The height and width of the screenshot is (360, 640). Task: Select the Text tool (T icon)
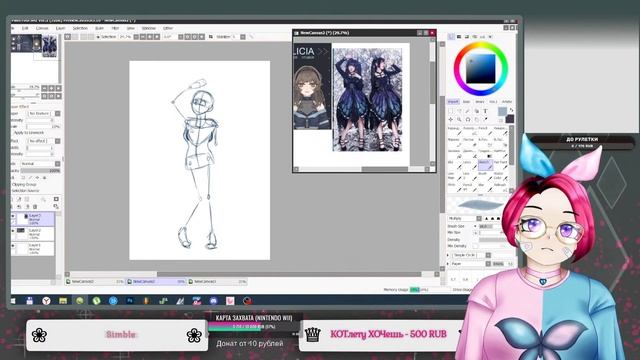(485, 111)
